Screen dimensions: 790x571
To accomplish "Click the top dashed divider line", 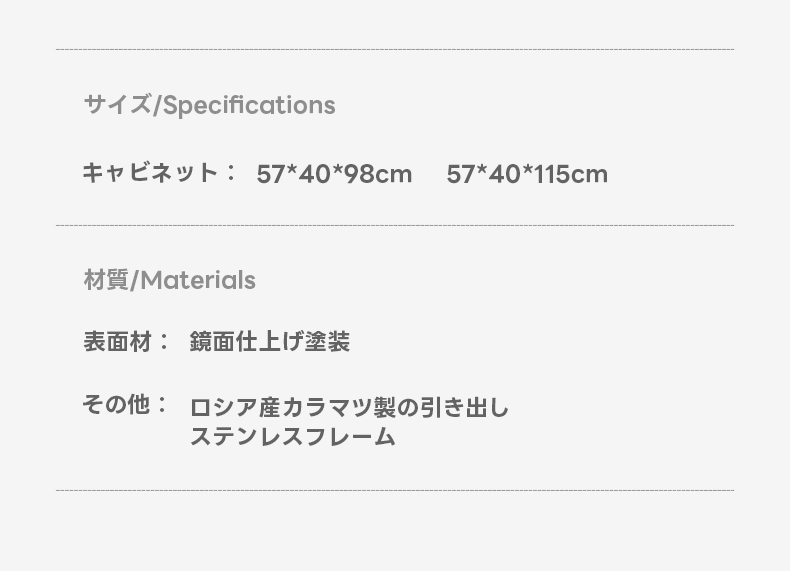I will pyautogui.click(x=395, y=49).
